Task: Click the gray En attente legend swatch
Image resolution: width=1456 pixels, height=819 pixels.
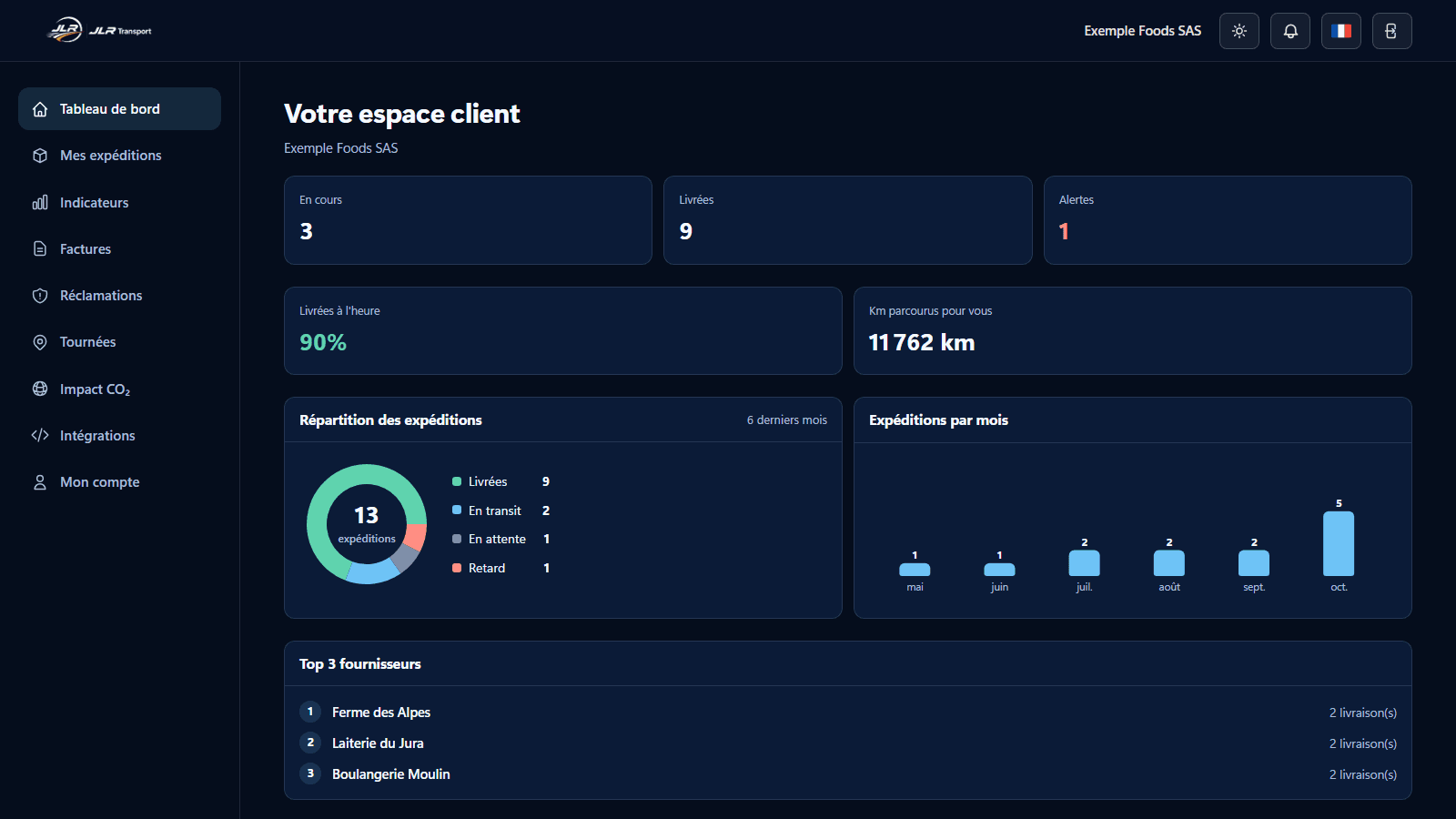Action: [x=457, y=539]
